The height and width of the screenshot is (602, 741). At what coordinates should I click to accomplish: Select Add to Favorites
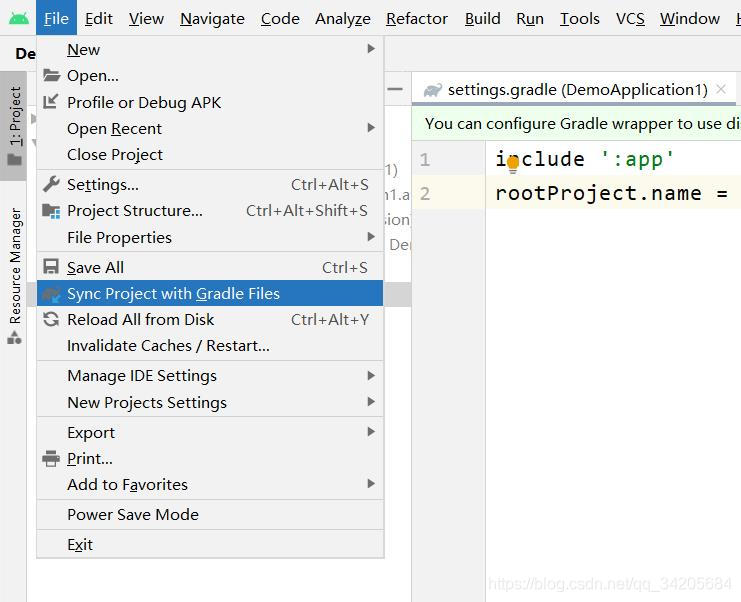(210, 484)
